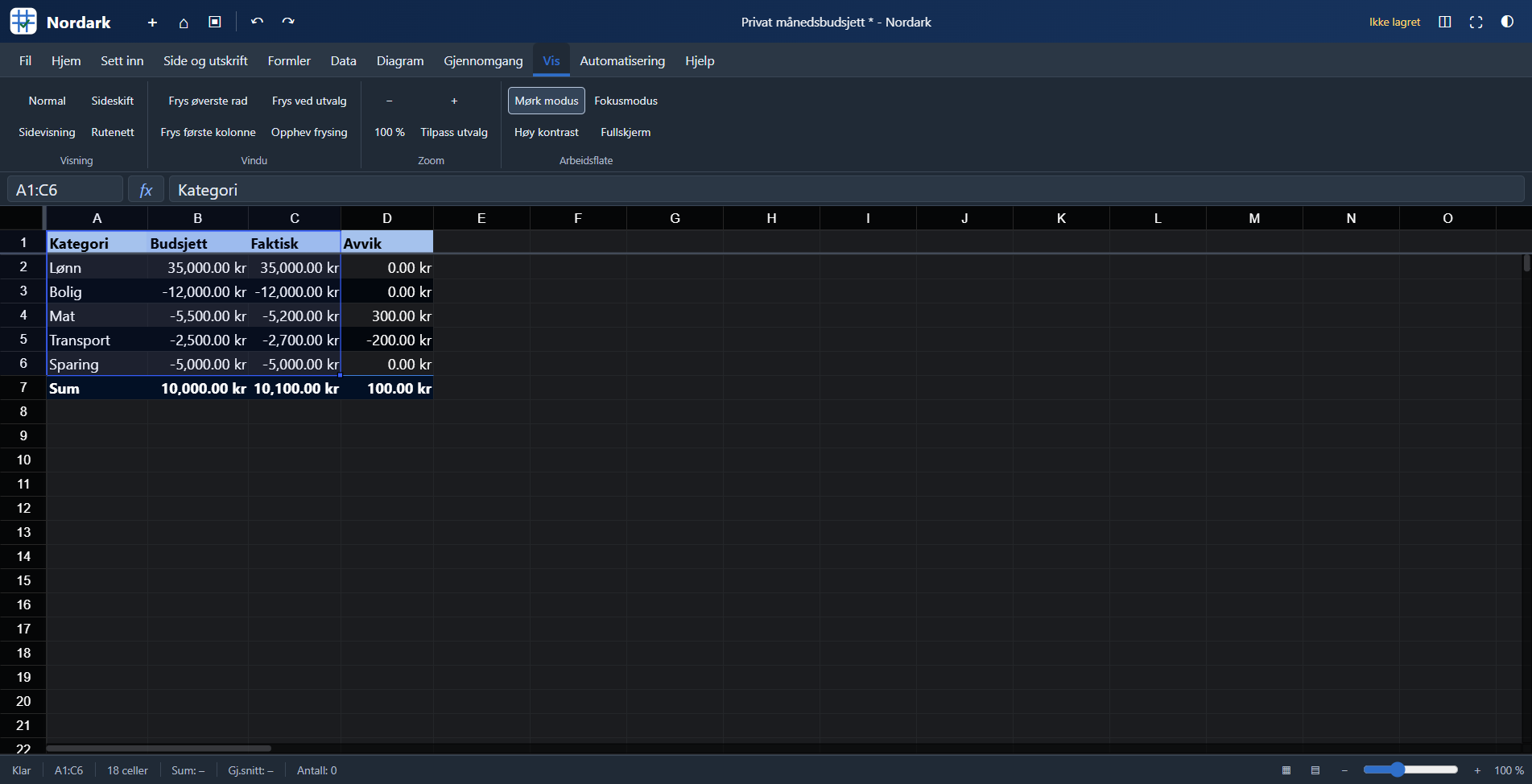Viewport: 1532px width, 784px height.
Task: Select cell Transport
Action: pyautogui.click(x=97, y=340)
